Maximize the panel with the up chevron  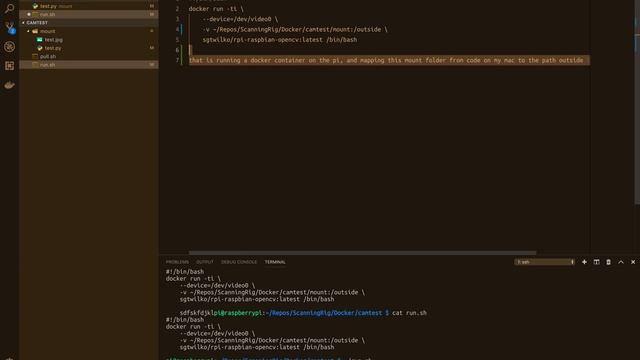point(620,262)
